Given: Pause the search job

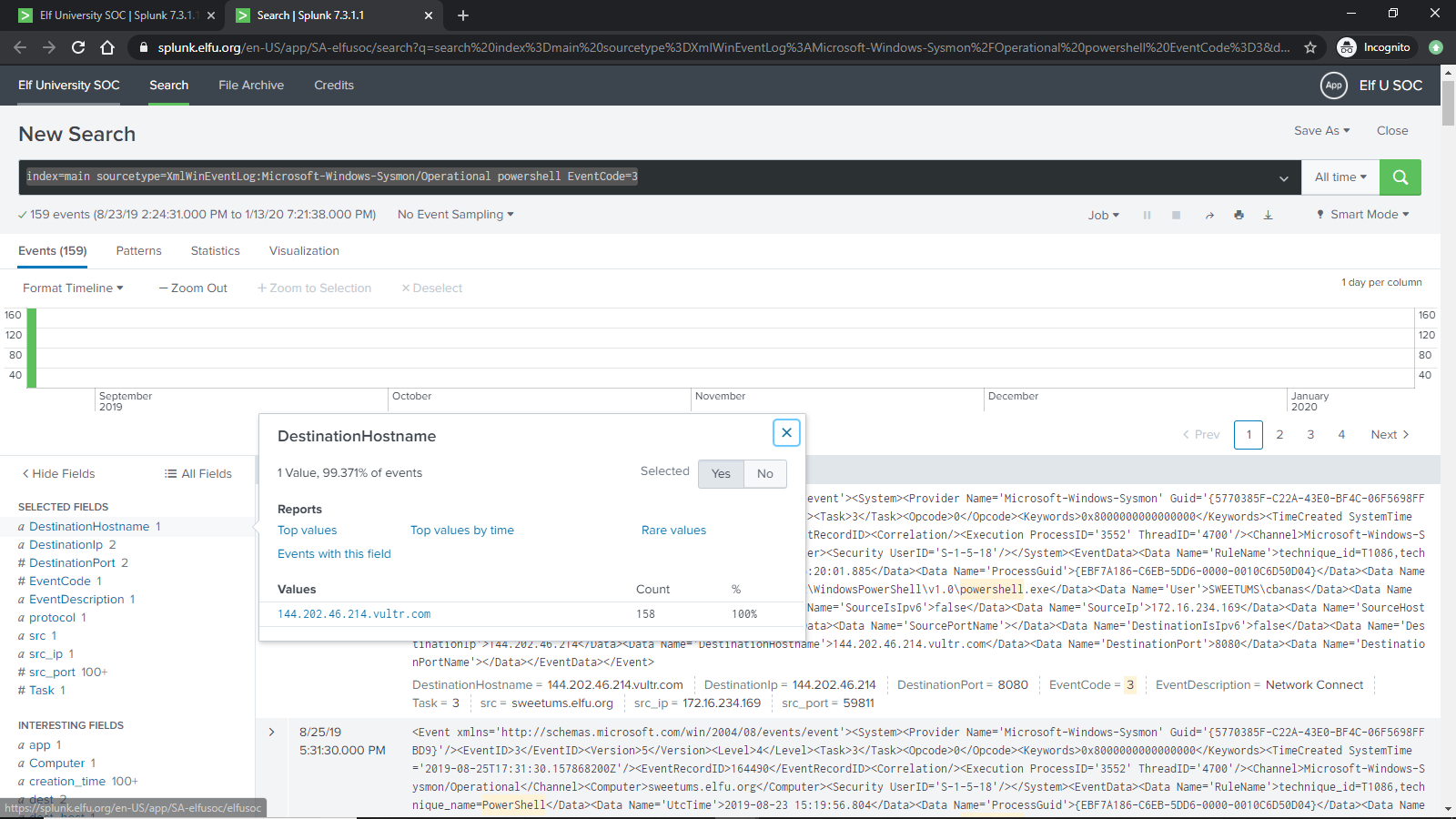Looking at the screenshot, I should click(x=1147, y=216).
